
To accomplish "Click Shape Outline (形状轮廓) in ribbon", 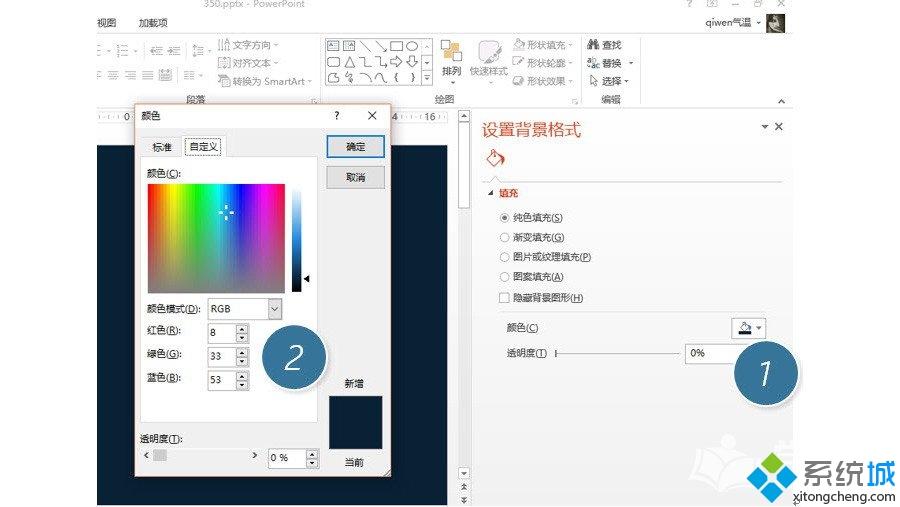I will pos(520,63).
